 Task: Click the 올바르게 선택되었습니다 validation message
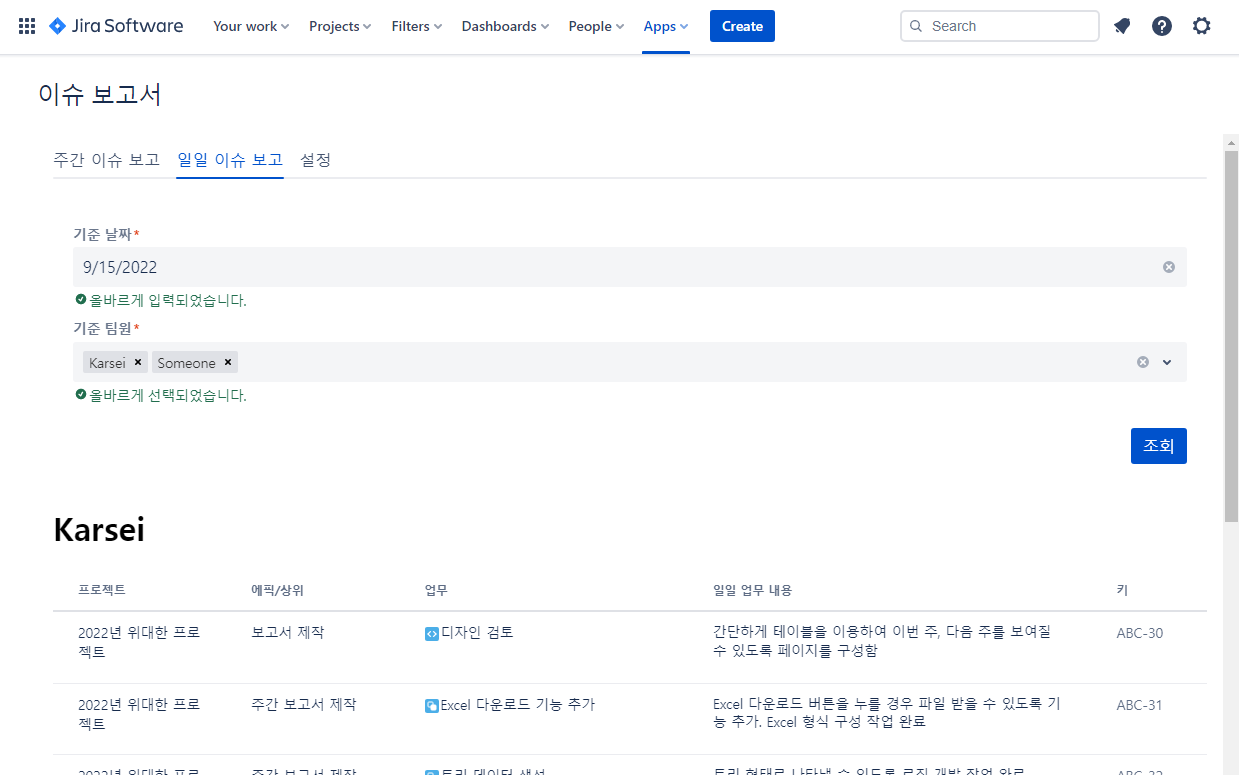click(x=168, y=395)
